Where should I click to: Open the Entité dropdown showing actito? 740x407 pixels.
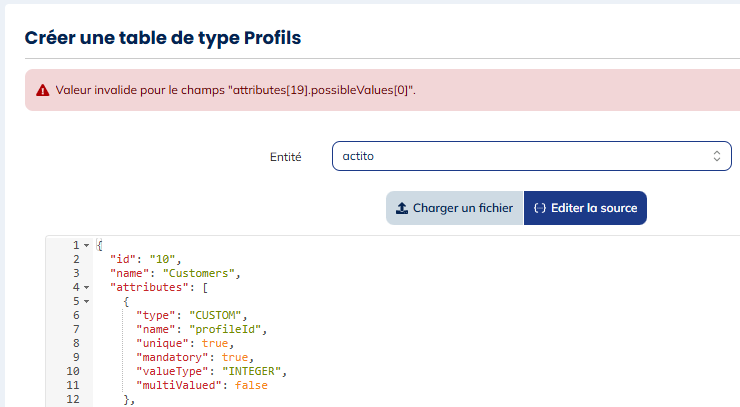tap(530, 156)
